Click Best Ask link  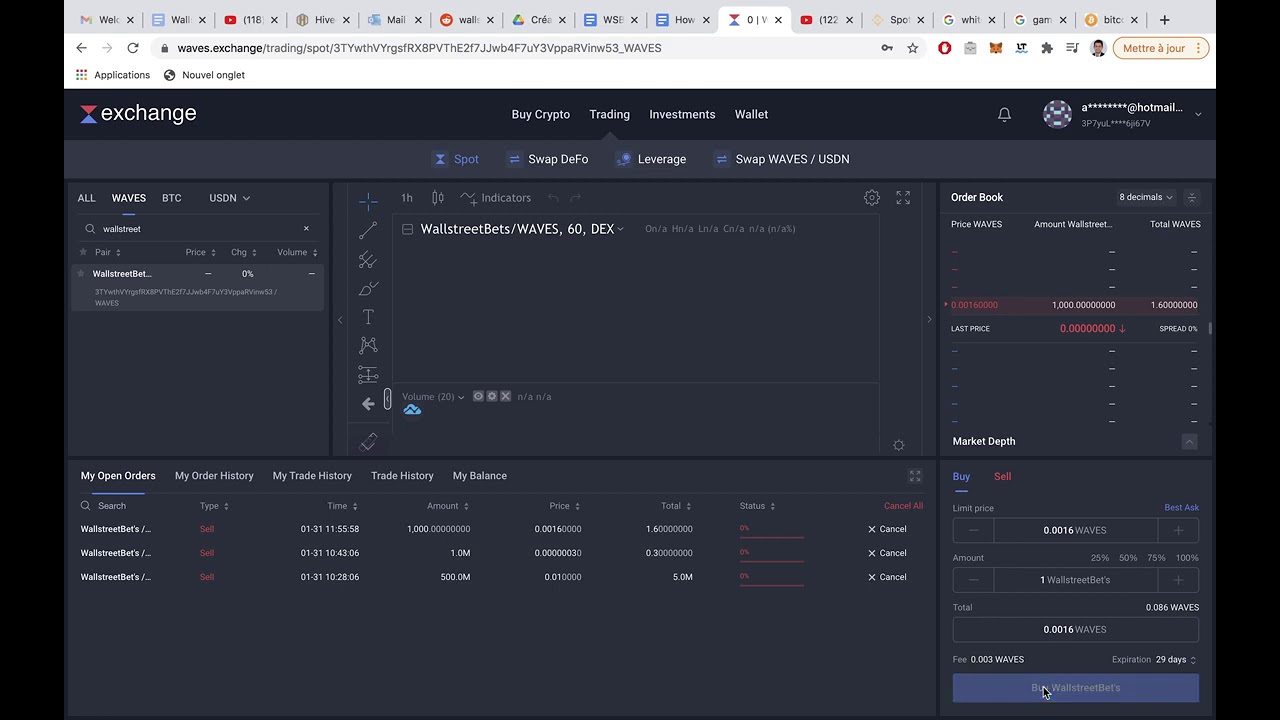1181,508
